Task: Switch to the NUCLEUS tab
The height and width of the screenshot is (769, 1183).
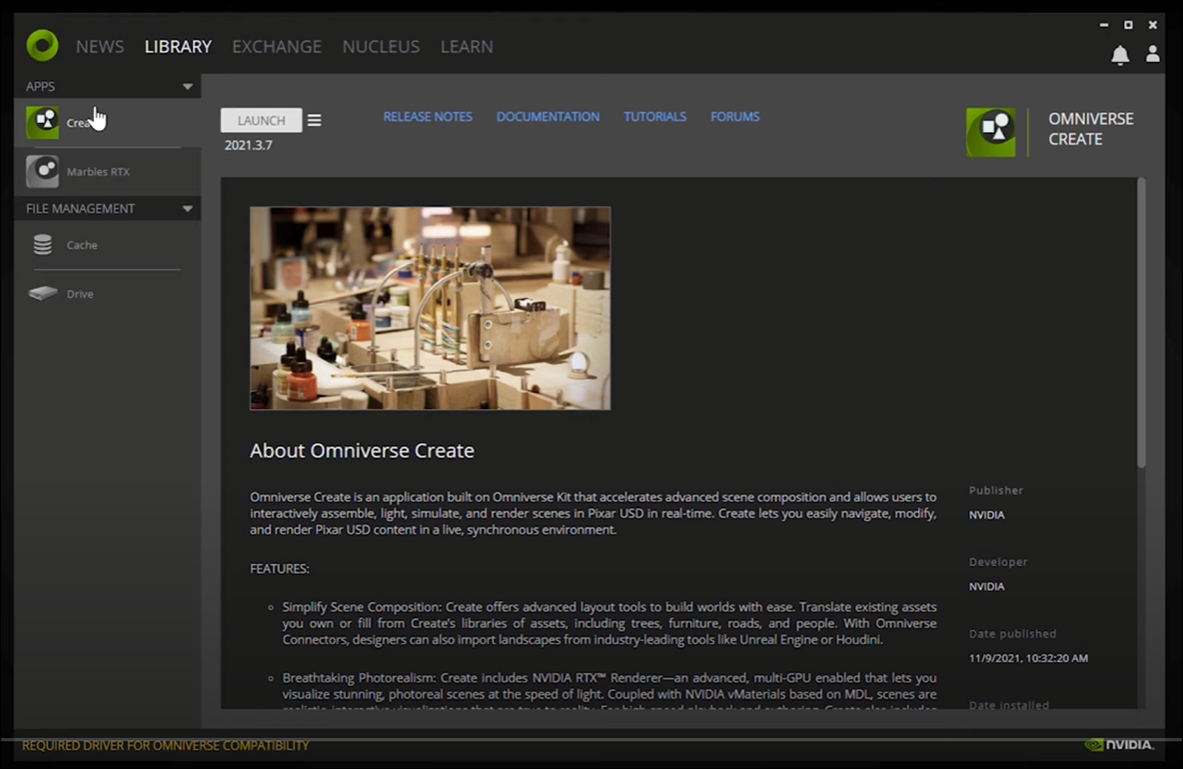Action: pos(381,47)
